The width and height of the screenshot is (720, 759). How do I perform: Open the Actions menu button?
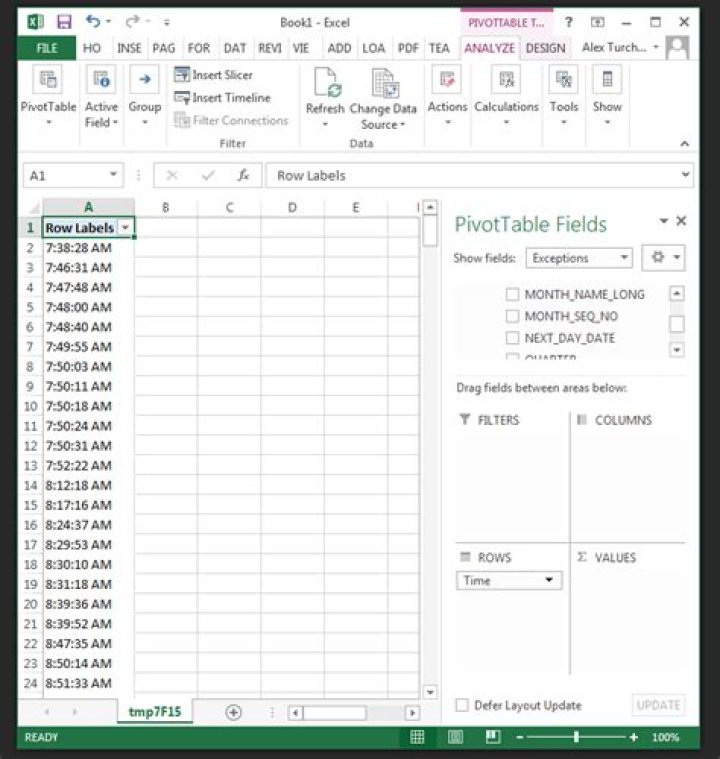(x=447, y=96)
